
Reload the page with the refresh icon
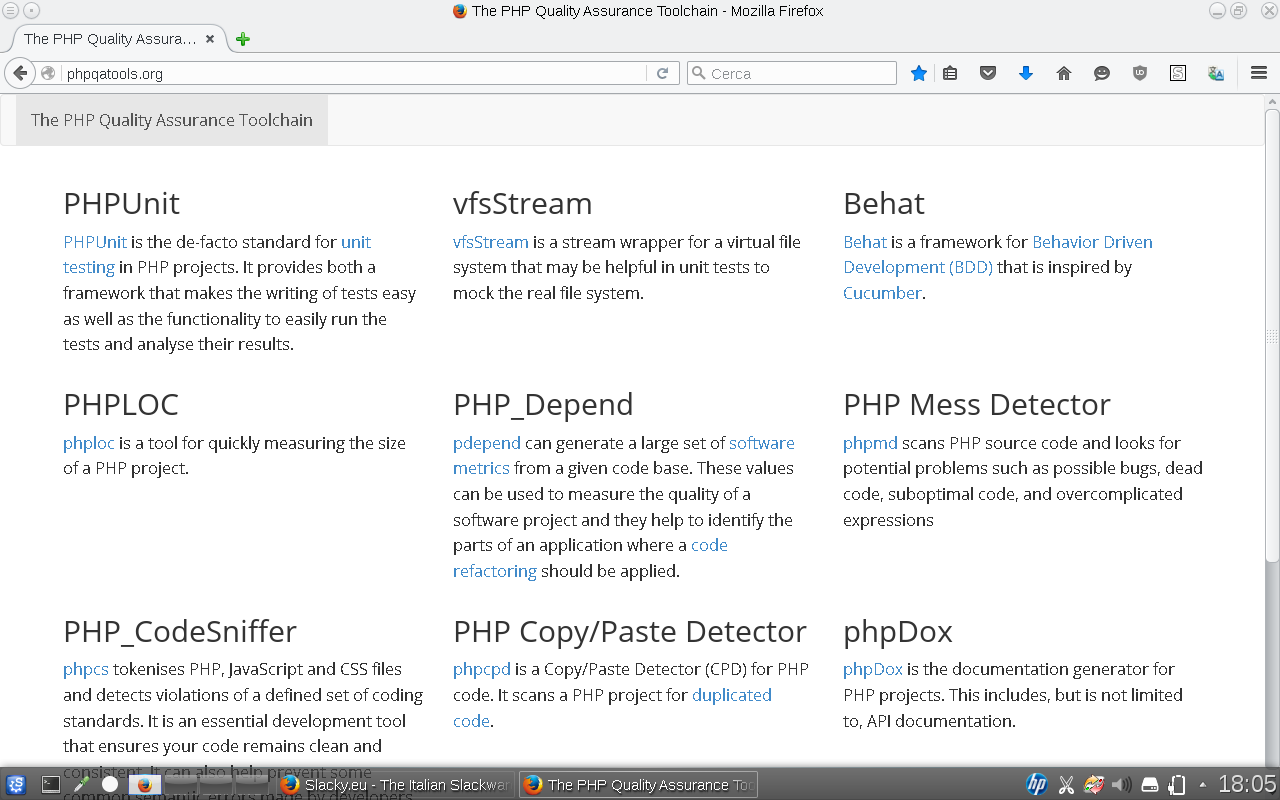[x=662, y=73]
